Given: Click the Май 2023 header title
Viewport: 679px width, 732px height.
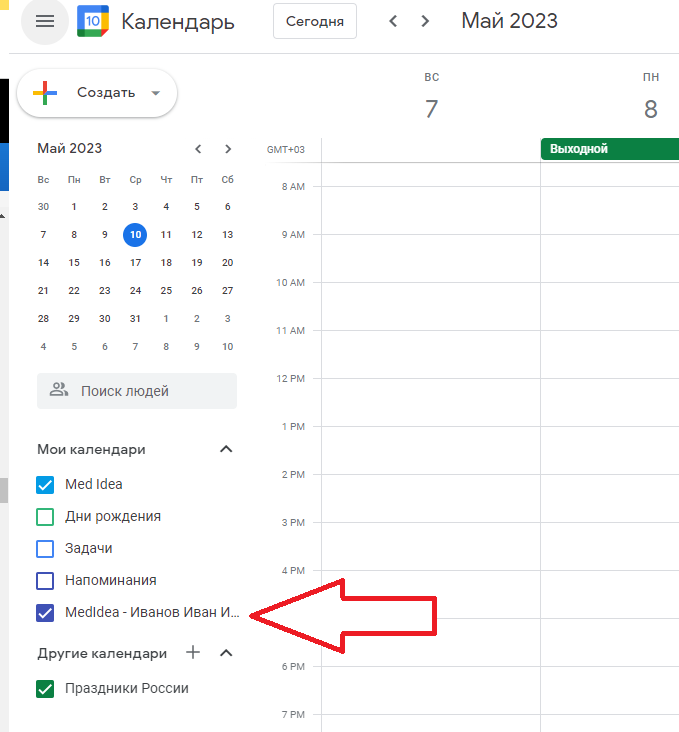Looking at the screenshot, I should (509, 21).
